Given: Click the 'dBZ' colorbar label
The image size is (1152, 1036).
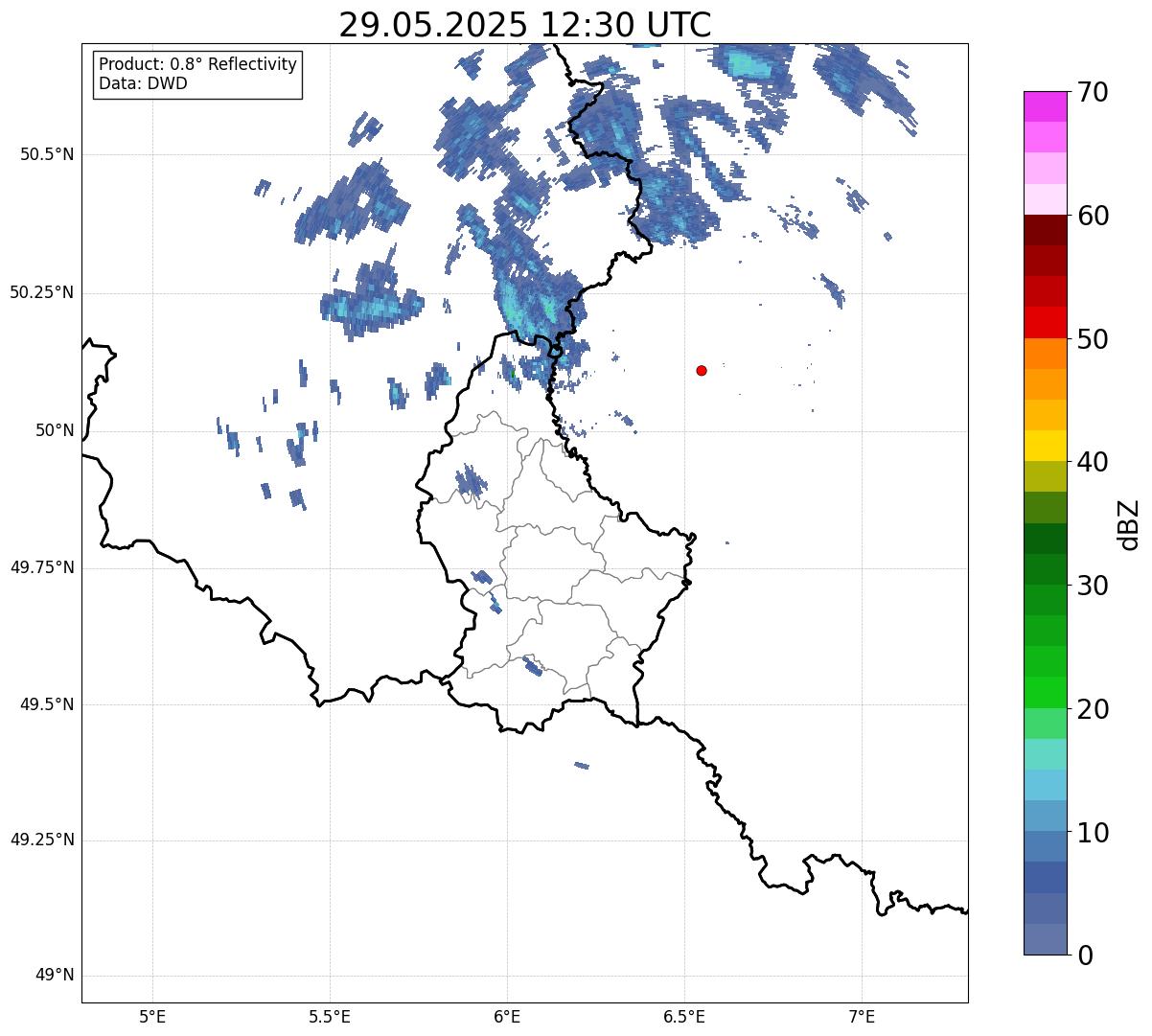Looking at the screenshot, I should click(x=1129, y=523).
